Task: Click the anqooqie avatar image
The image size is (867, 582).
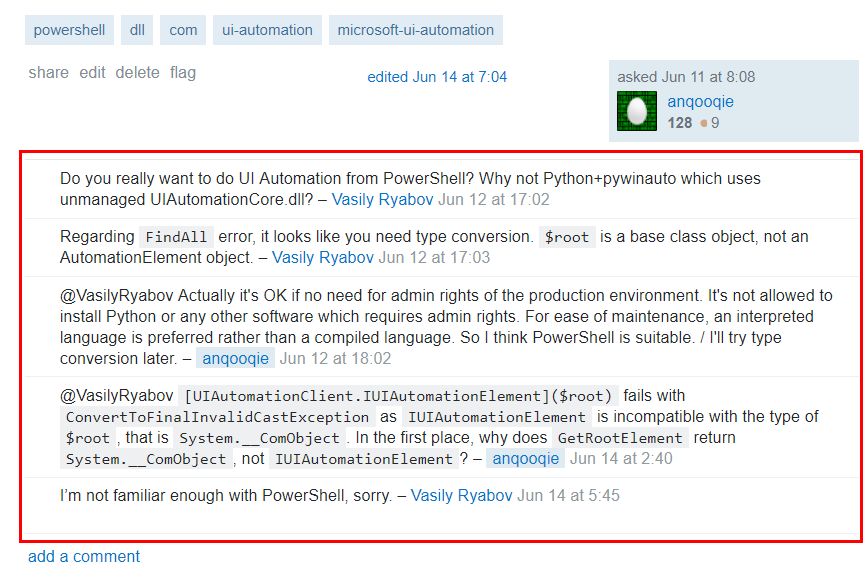Action: pyautogui.click(x=636, y=111)
